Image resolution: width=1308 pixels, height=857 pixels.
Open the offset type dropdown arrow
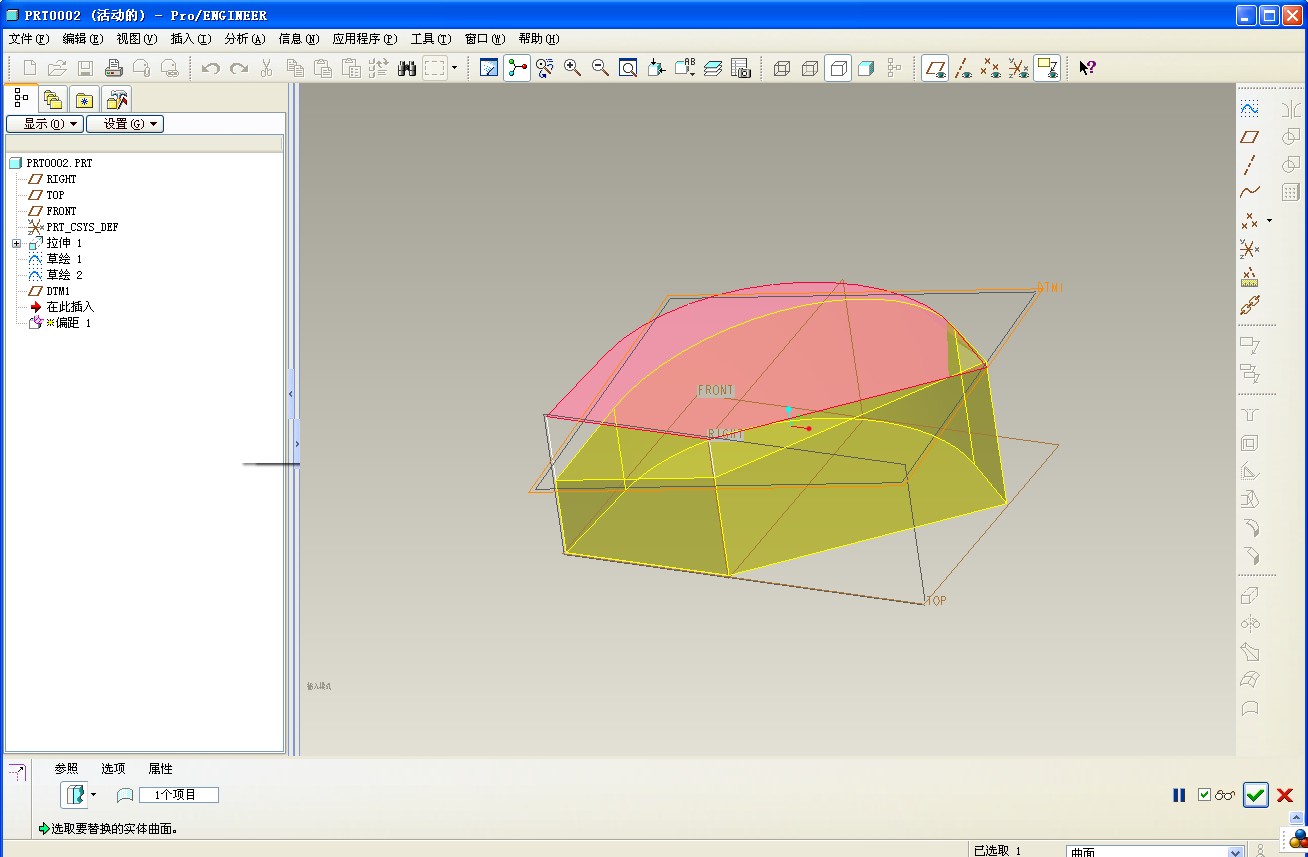click(x=94, y=795)
